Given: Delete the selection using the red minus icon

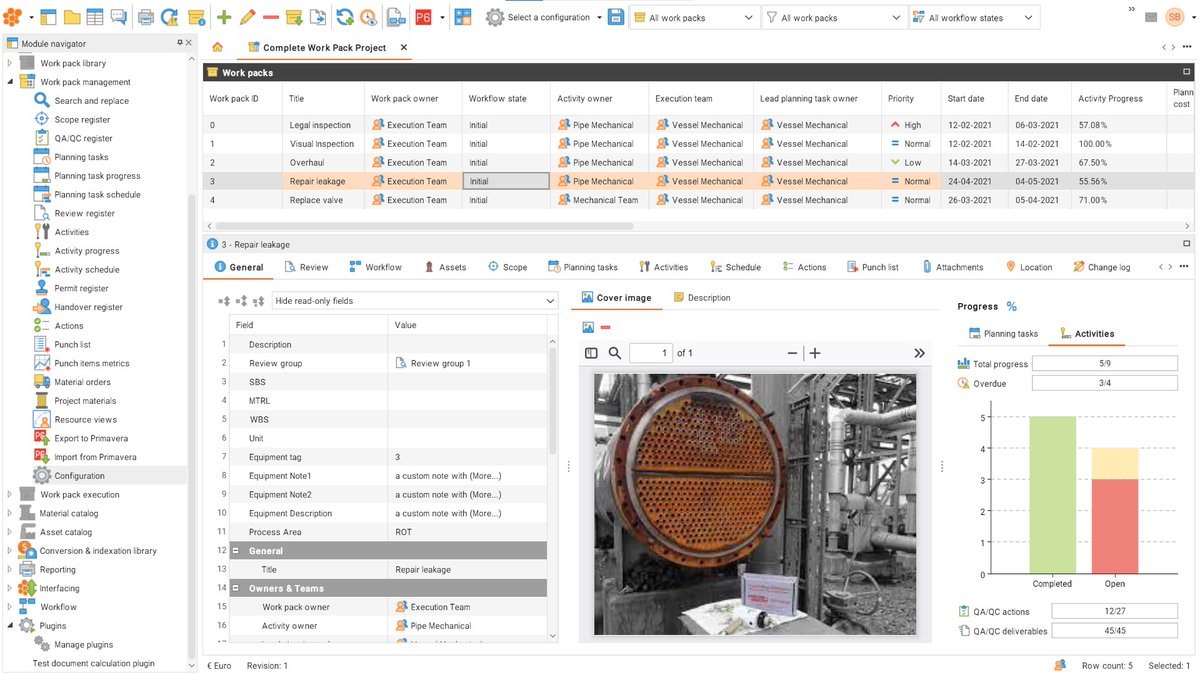Looking at the screenshot, I should (269, 16).
